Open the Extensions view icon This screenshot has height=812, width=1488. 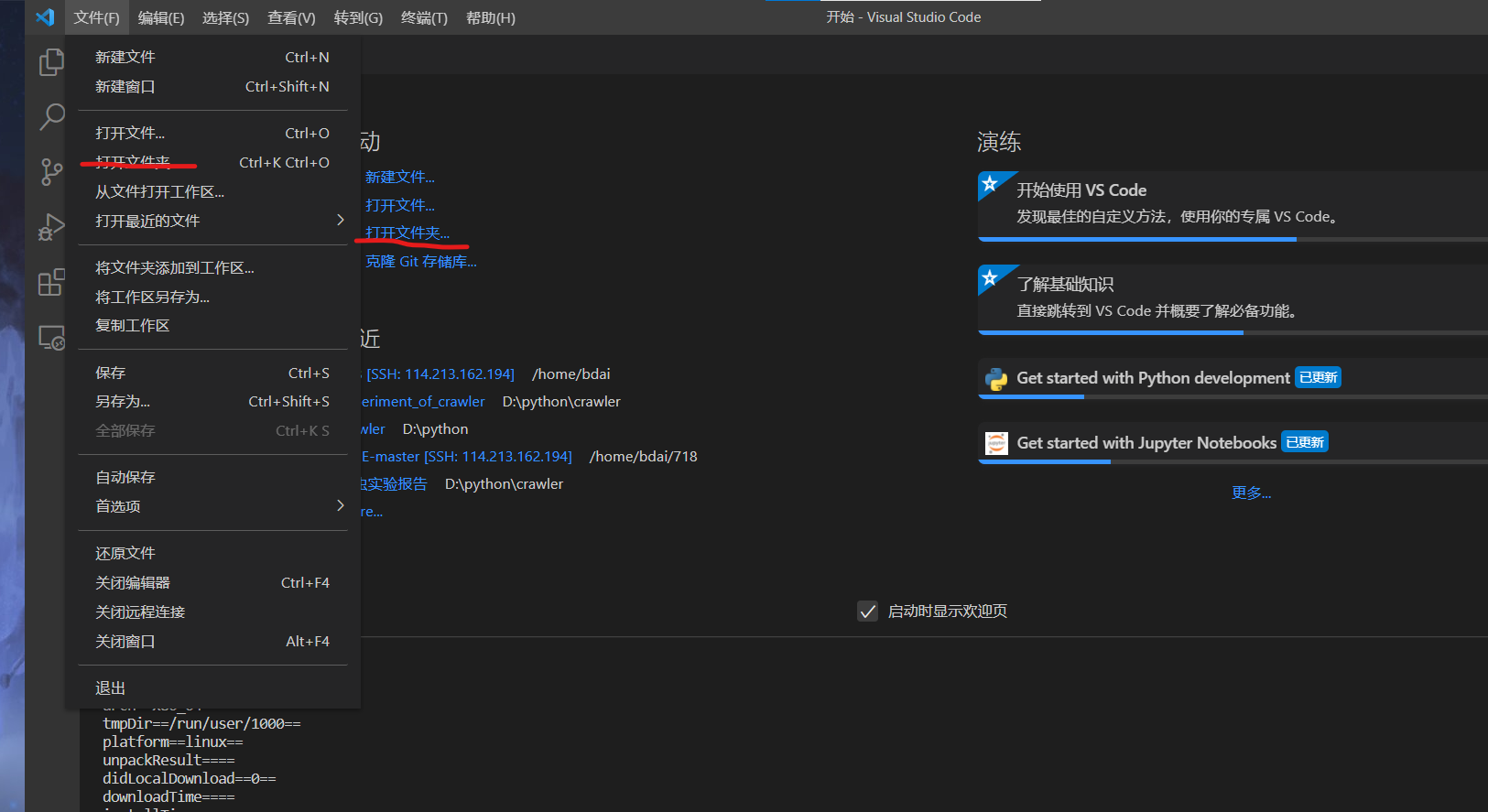pyautogui.click(x=51, y=282)
